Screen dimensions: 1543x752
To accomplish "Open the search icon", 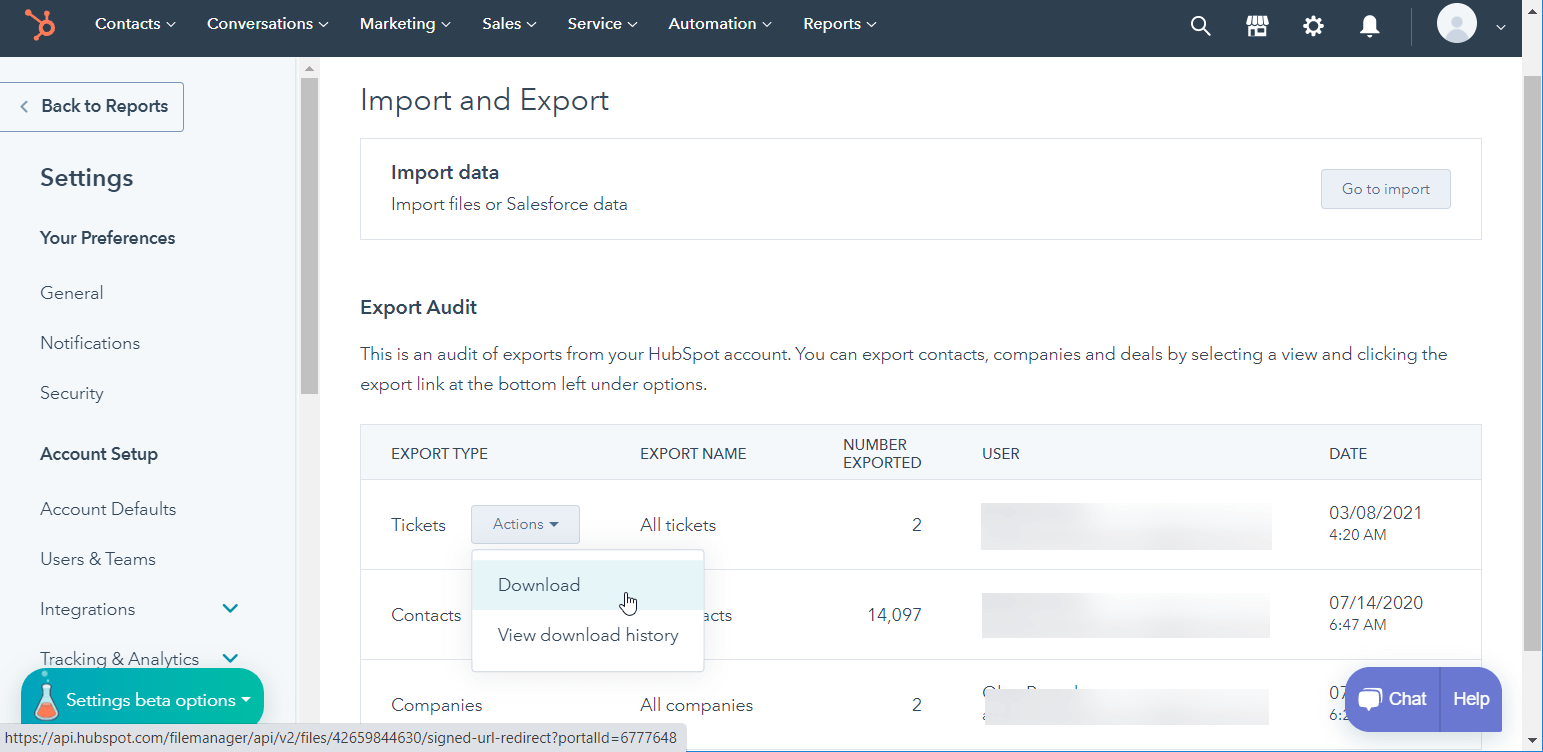I will click(1199, 26).
